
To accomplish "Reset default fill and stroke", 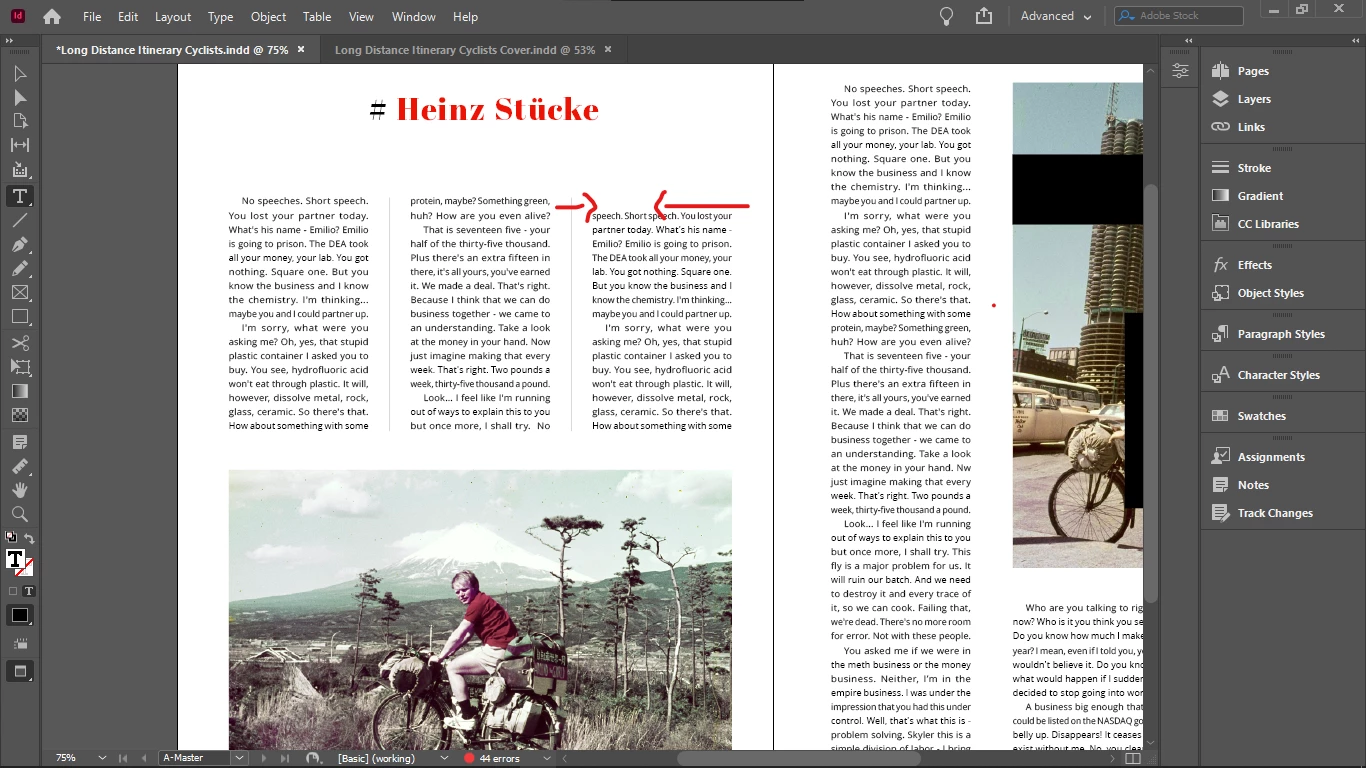I will 11,537.
